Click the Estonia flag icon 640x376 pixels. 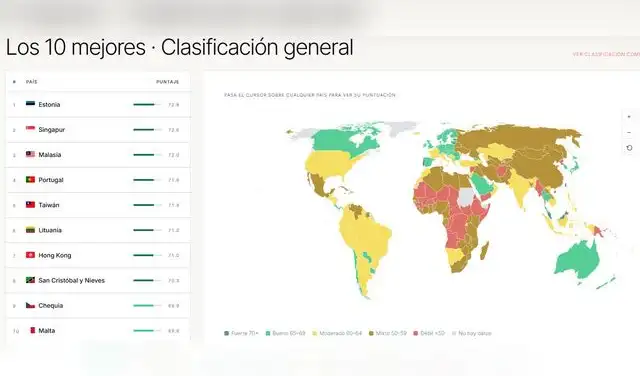[x=30, y=104]
